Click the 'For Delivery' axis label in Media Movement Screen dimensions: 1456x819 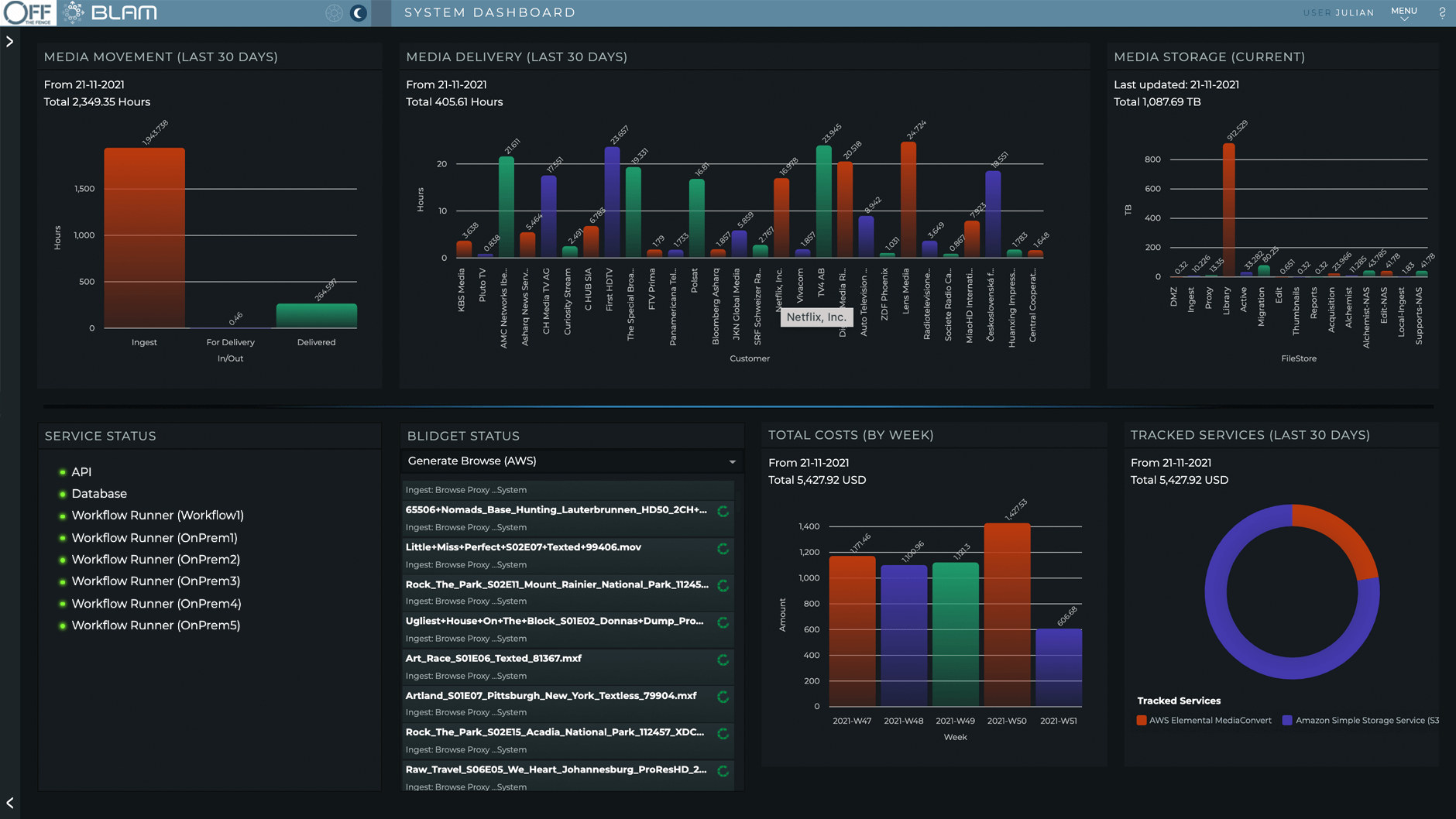tap(230, 342)
